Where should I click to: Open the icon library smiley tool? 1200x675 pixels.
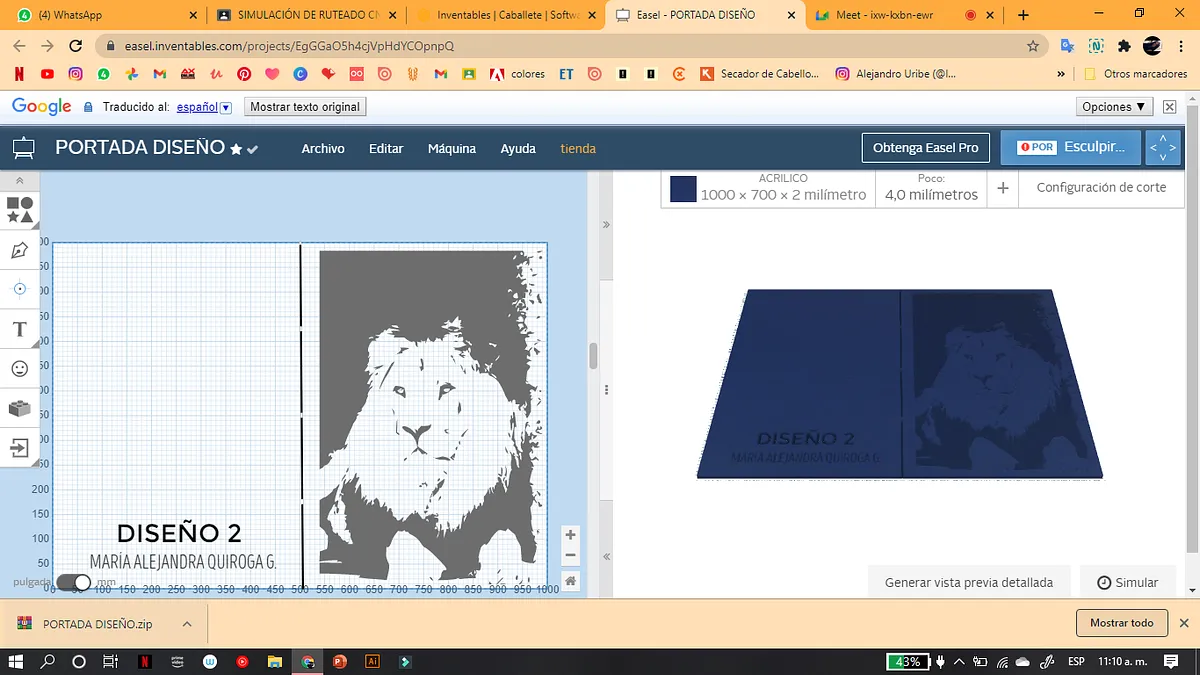tap(19, 369)
